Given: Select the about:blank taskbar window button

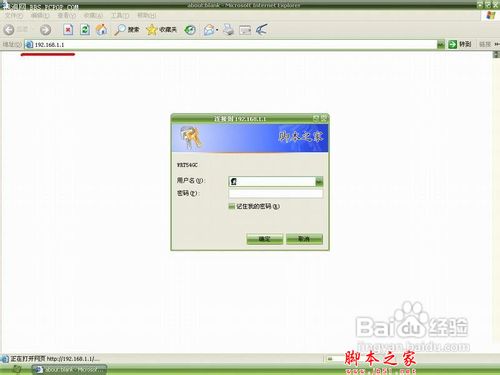Looking at the screenshot, I should point(69,370).
